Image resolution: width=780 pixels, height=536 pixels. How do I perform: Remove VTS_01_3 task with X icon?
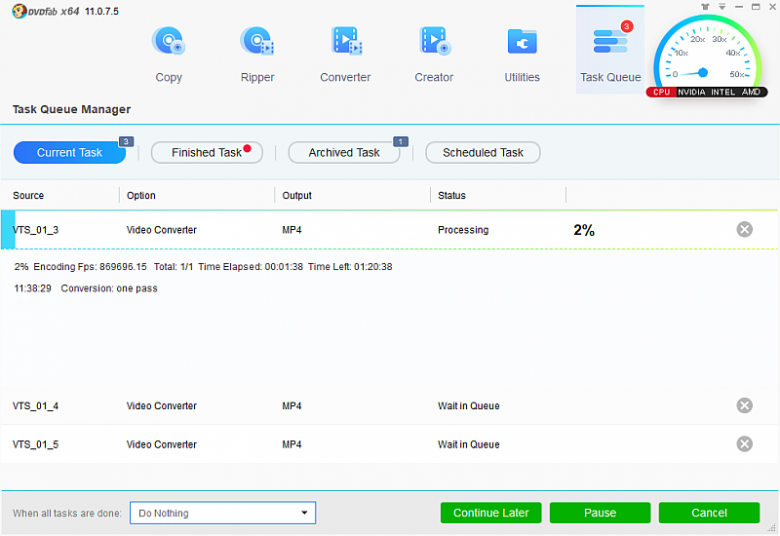[x=744, y=230]
